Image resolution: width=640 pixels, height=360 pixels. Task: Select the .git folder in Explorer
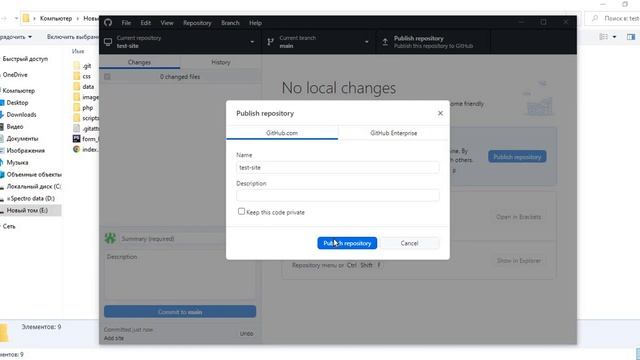click(82, 66)
